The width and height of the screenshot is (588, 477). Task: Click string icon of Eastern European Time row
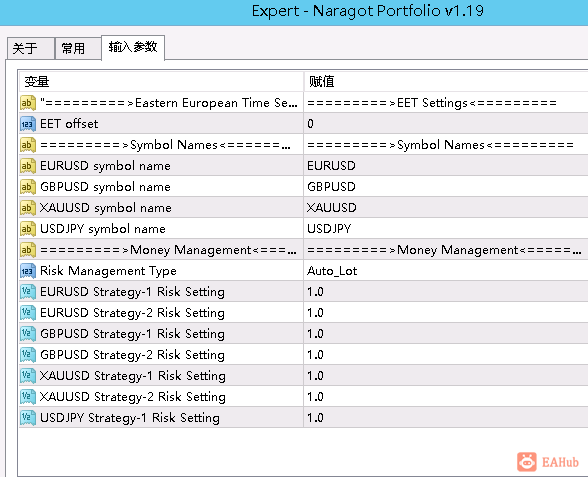(x=28, y=103)
